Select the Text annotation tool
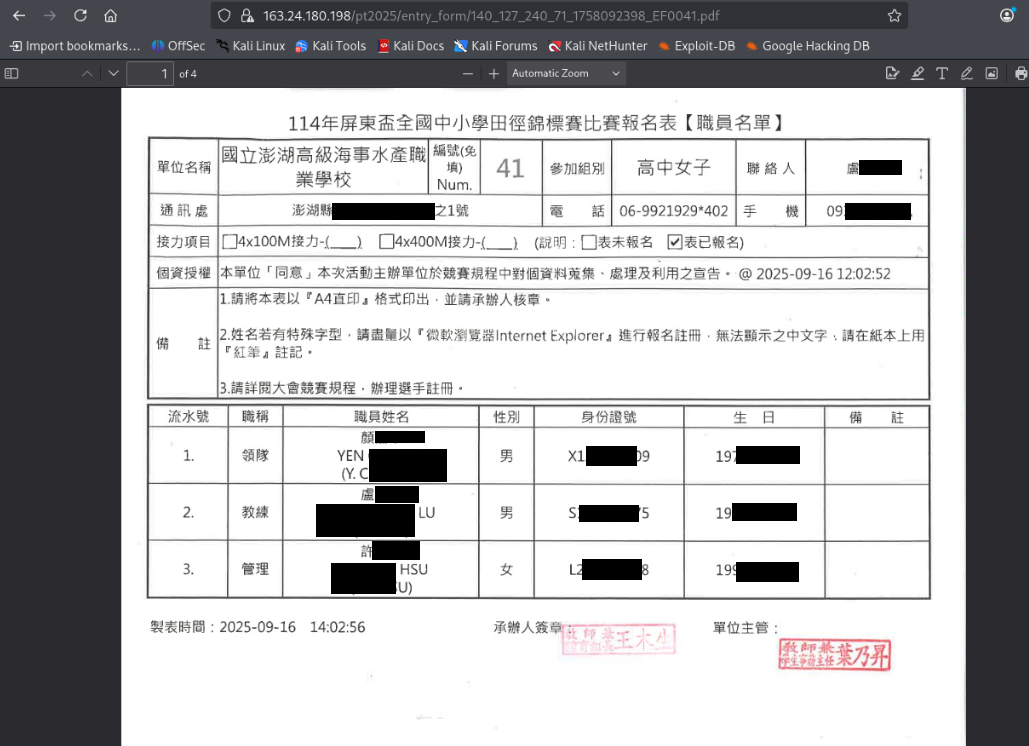Viewport: 1029px width, 746px height. click(942, 73)
